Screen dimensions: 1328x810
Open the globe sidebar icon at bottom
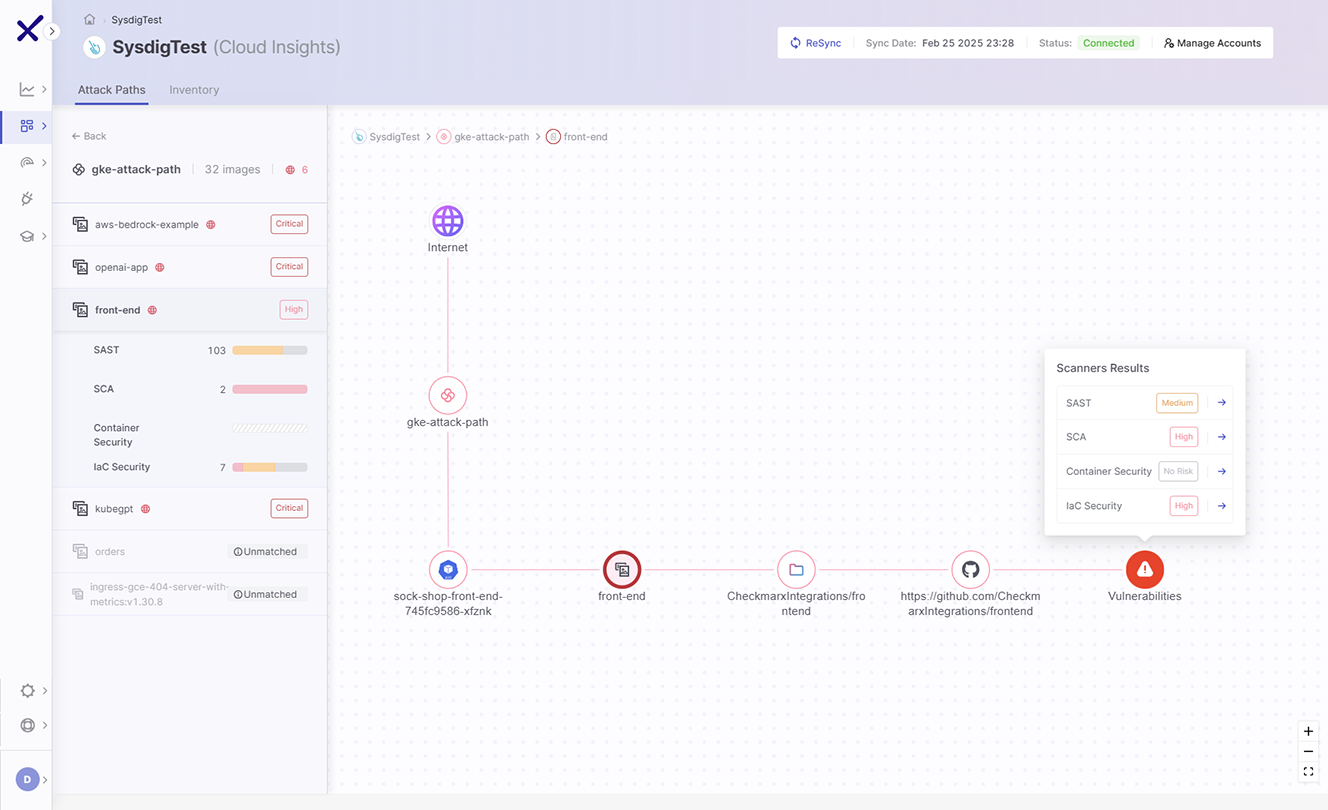(27, 725)
